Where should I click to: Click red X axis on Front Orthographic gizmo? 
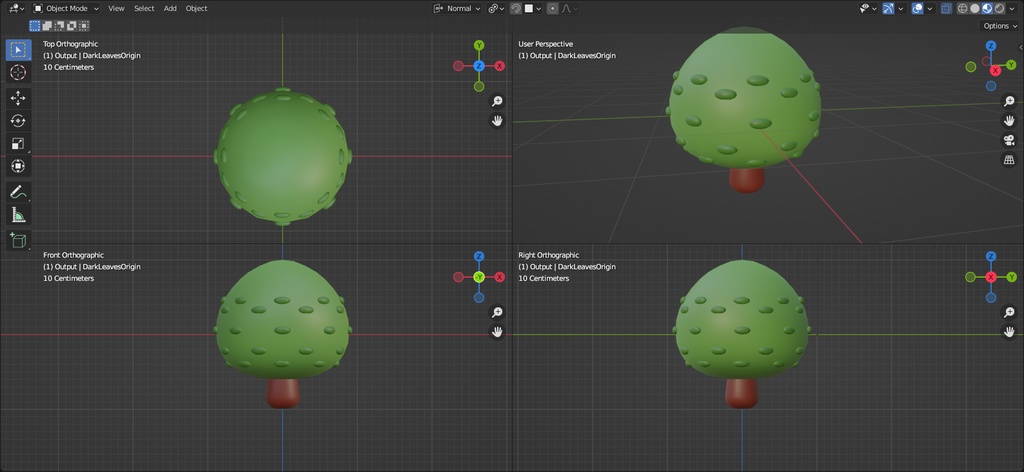(500, 277)
